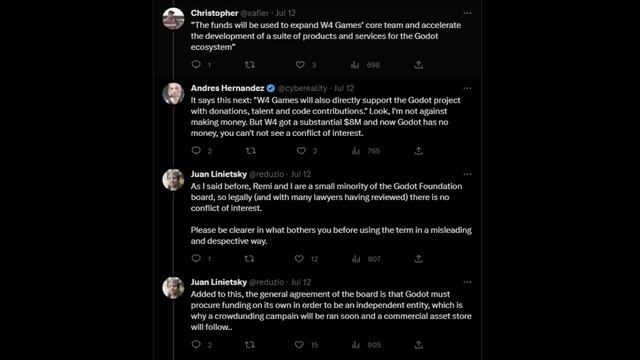The width and height of the screenshot is (640, 360).
Task: Open the Jul 12 timestamp on Christopher's tweet
Action: point(285,13)
